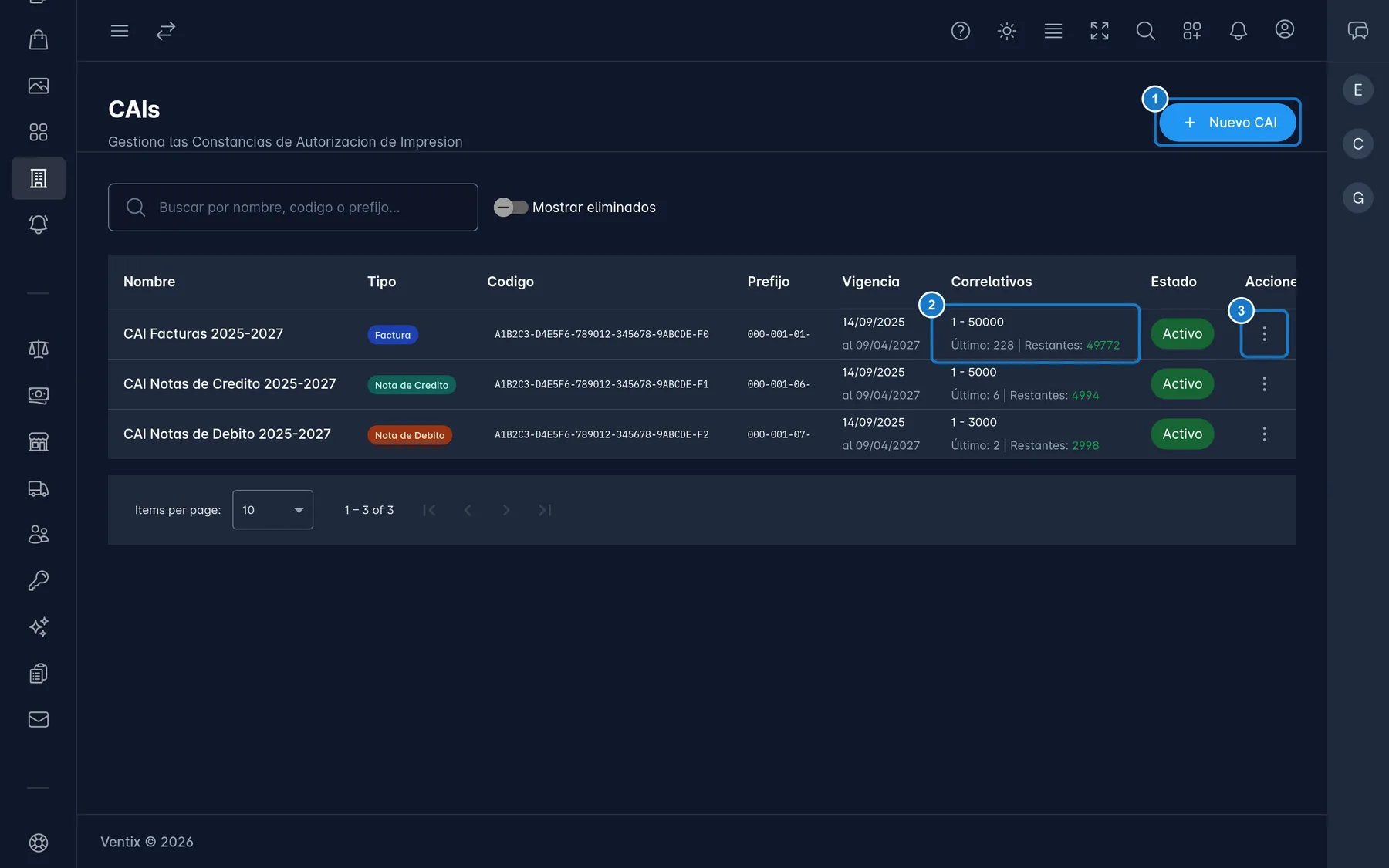Open notifications bell in top bar
This screenshot has height=868, width=1389.
click(x=1239, y=31)
